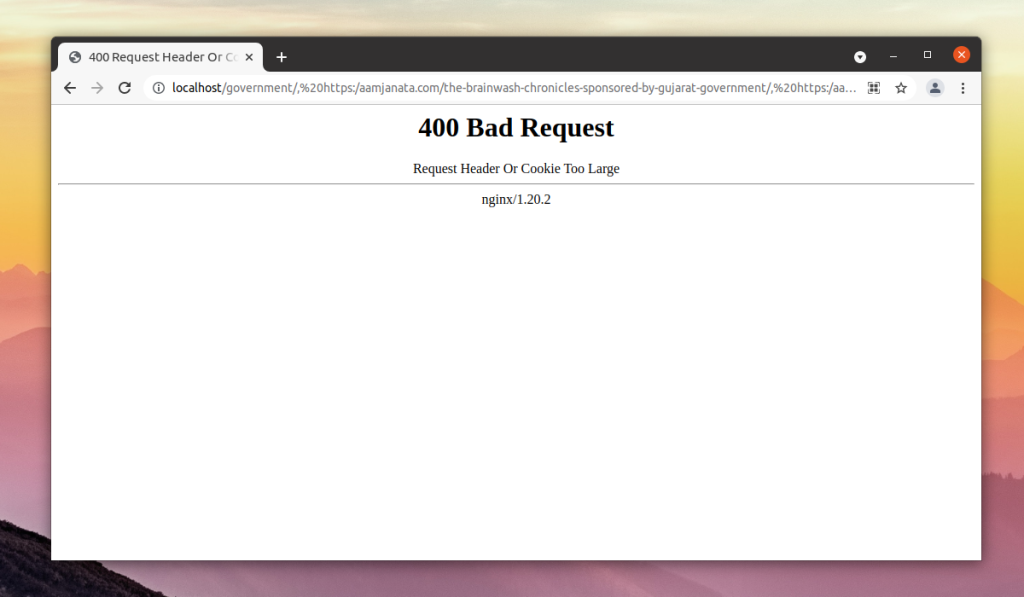View site information for localhost

tap(158, 88)
